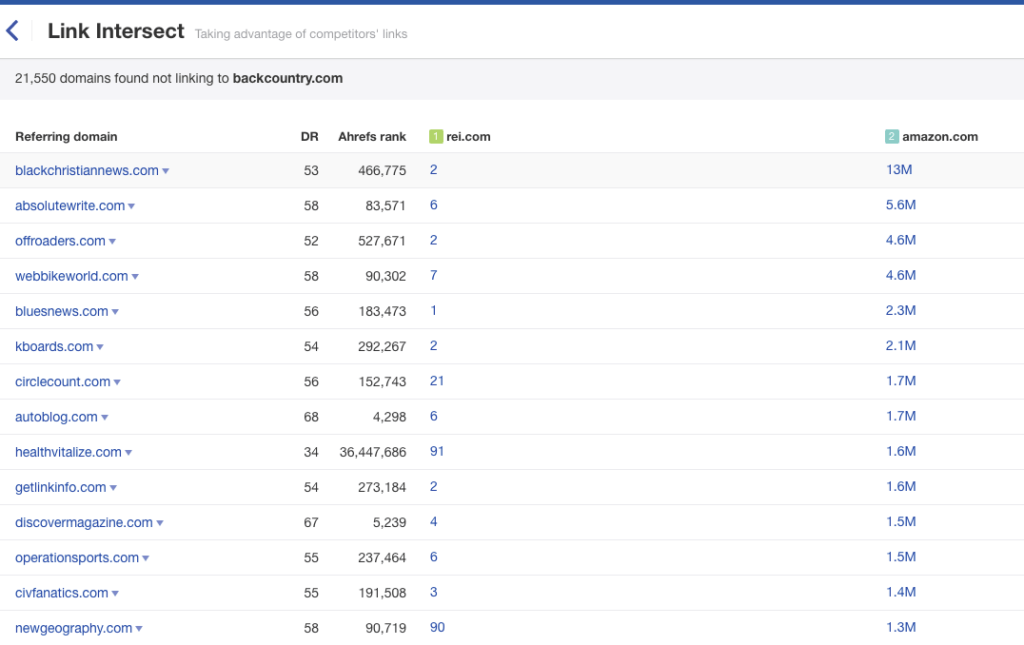This screenshot has height=645, width=1024.
Task: Expand dropdown arrow next to bluesnews.com
Action: tap(115, 312)
